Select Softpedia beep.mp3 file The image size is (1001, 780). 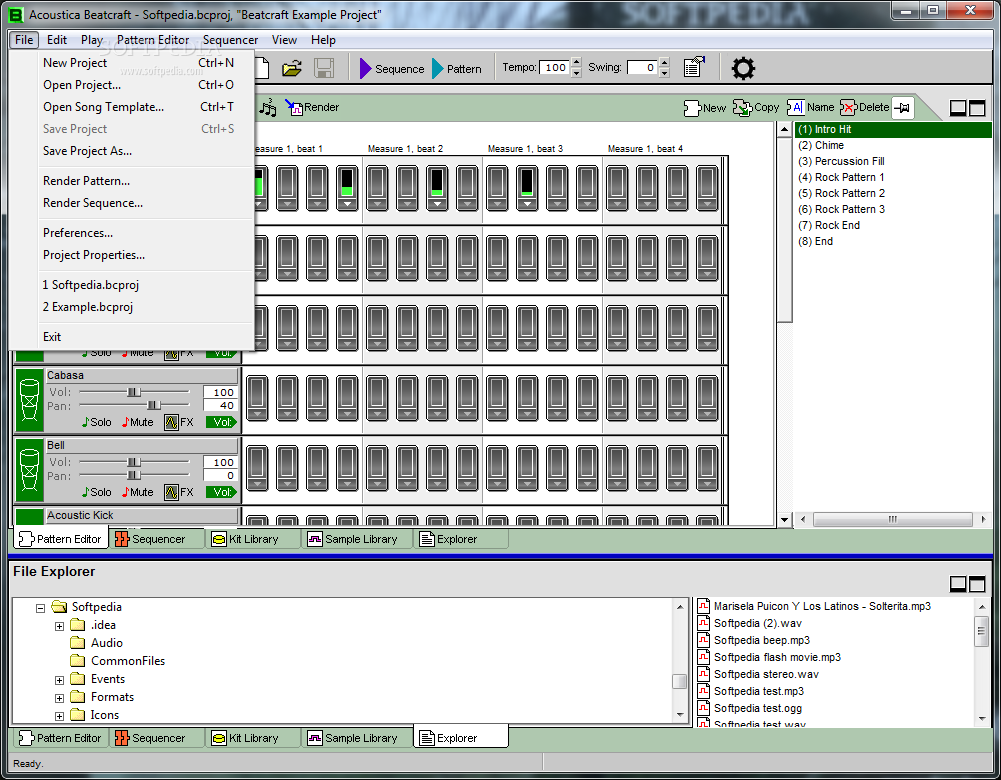(762, 640)
